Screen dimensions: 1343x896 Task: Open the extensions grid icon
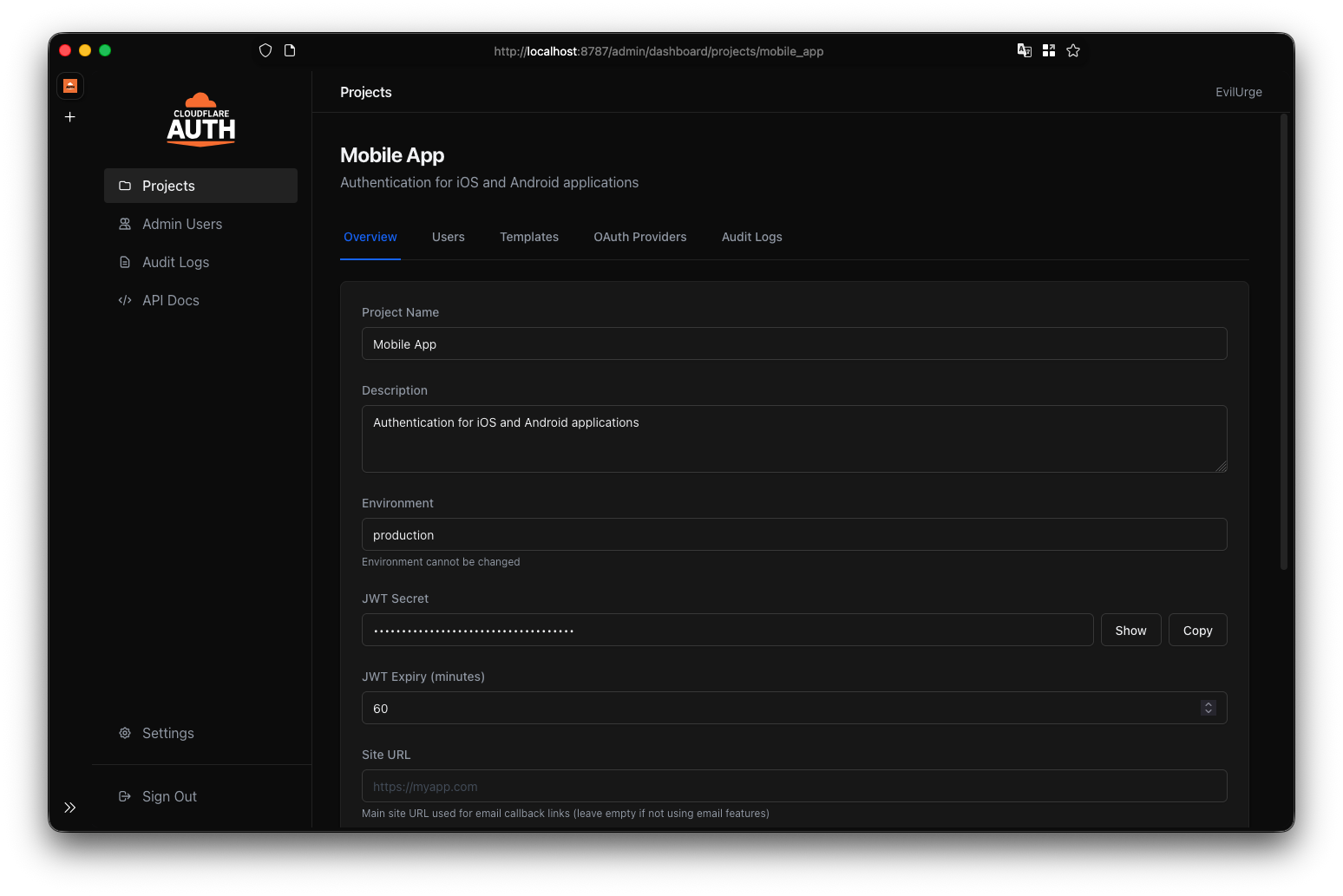(1049, 50)
